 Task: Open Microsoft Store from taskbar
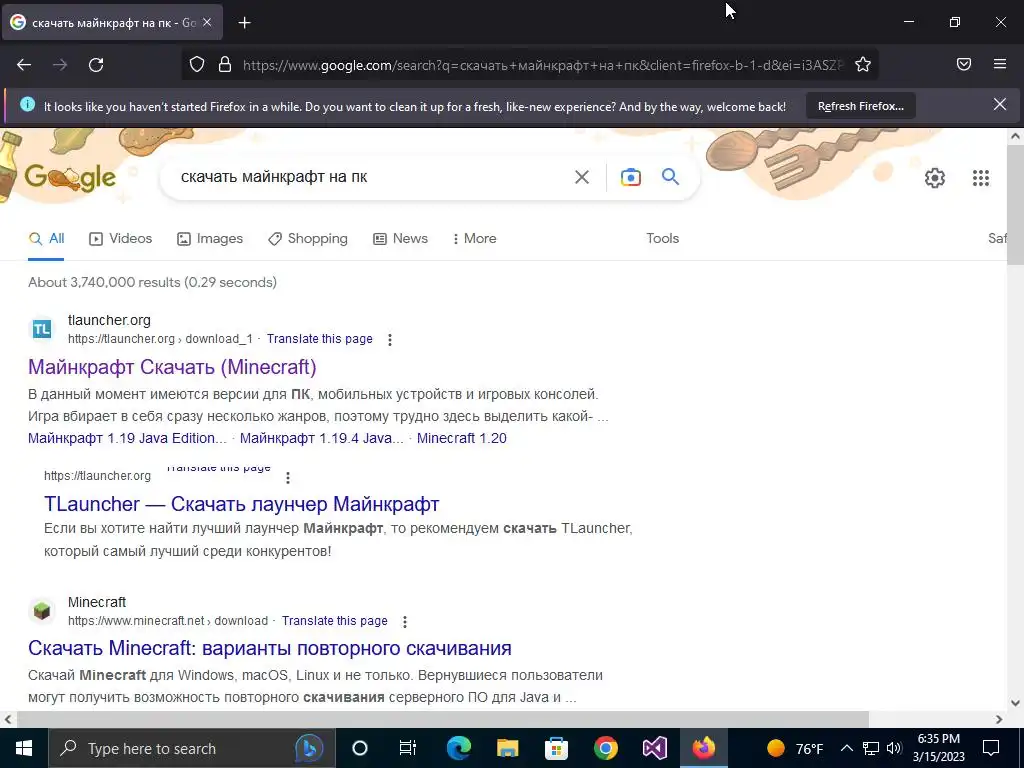coord(556,748)
